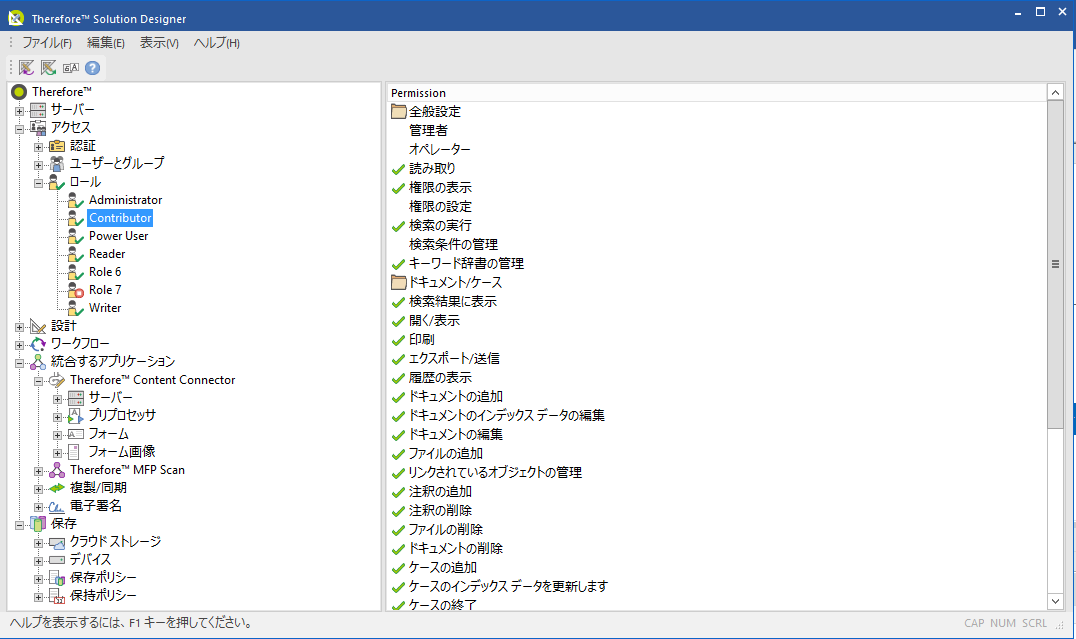The width and height of the screenshot is (1076, 639).
Task: Click the Therefore root node icon
Action: (19, 91)
